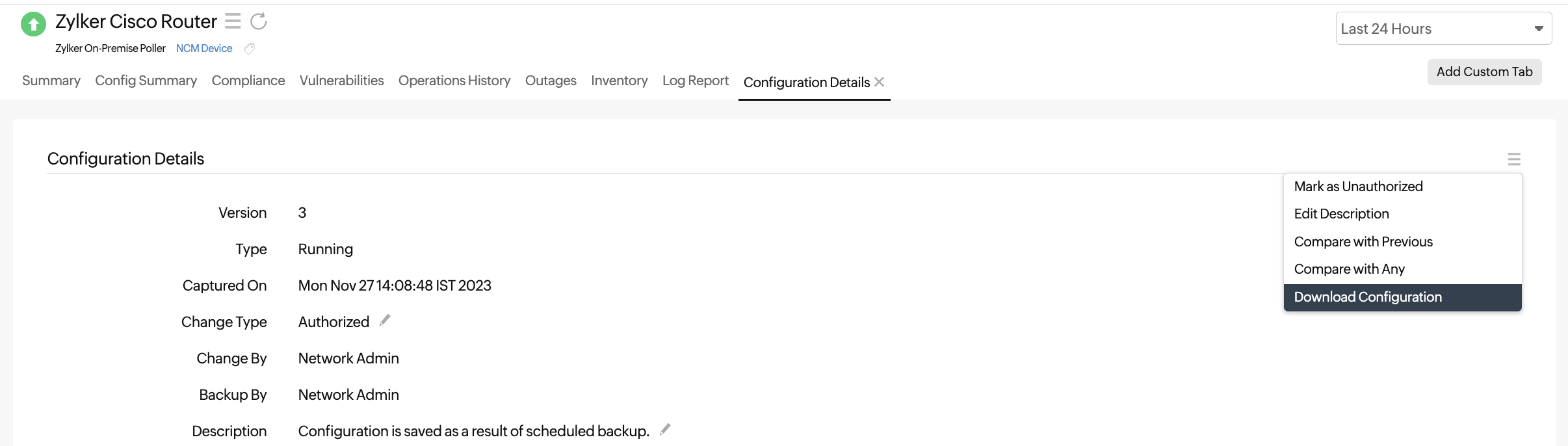
Task: Open the Configuration Details panel options menu icon
Action: pyautogui.click(x=1513, y=159)
